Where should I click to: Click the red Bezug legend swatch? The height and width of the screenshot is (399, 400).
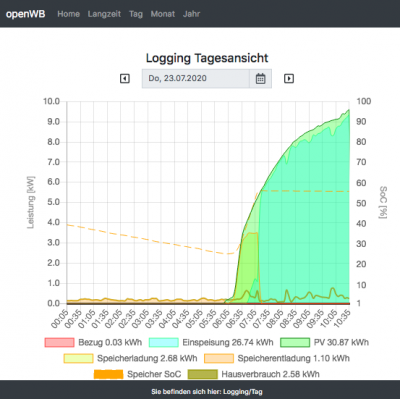pos(59,342)
